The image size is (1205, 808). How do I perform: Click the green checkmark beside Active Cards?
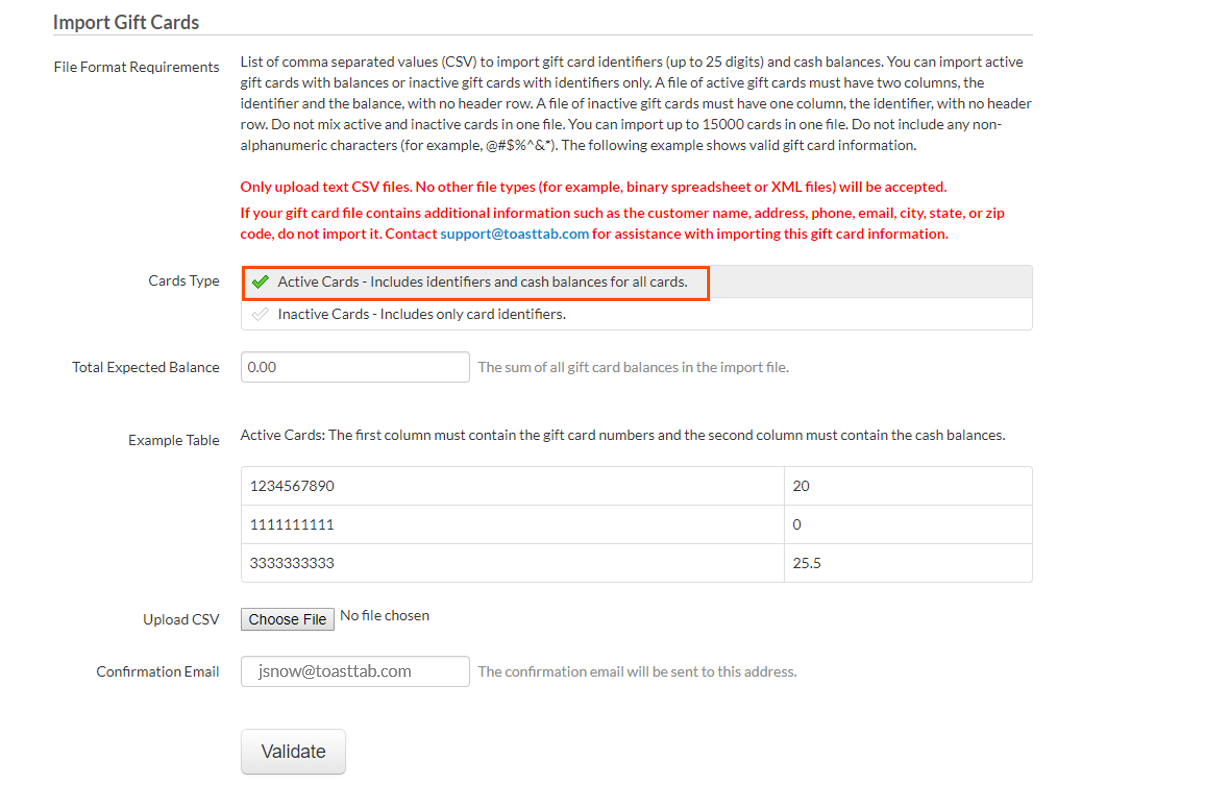[x=260, y=282]
